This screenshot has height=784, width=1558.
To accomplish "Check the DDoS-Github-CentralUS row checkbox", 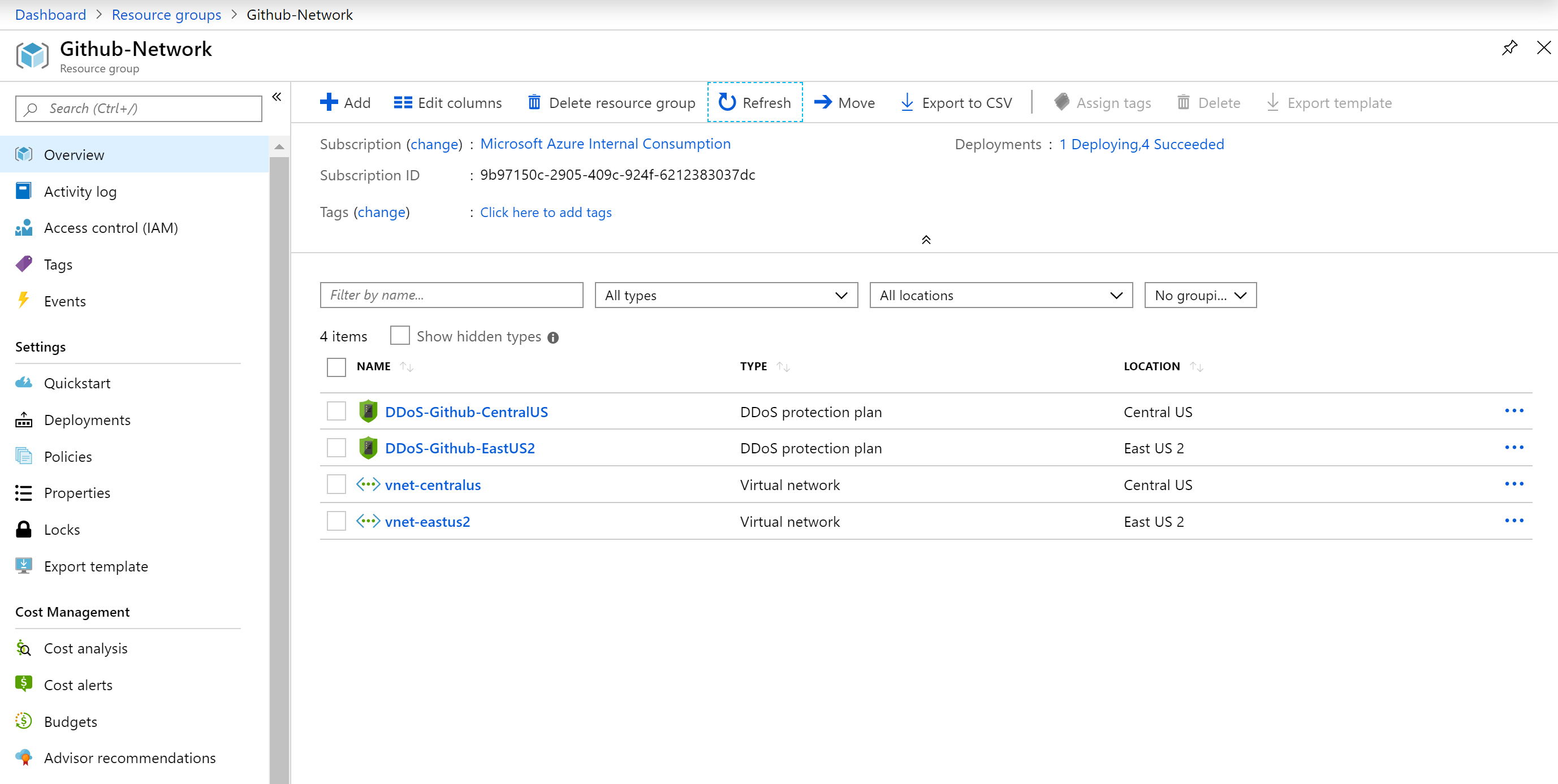I will (x=336, y=411).
